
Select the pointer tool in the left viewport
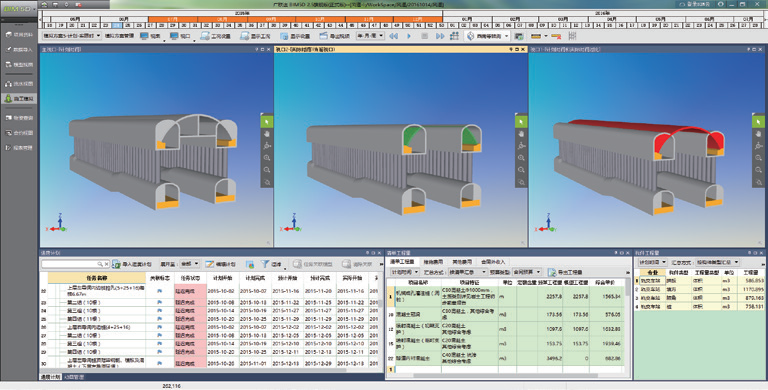click(267, 121)
